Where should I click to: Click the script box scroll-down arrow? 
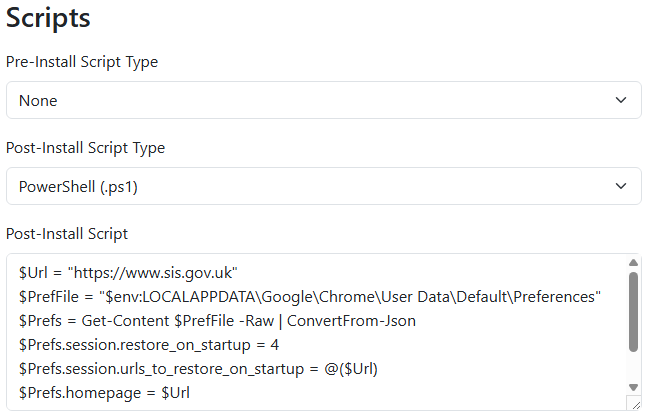click(633, 387)
